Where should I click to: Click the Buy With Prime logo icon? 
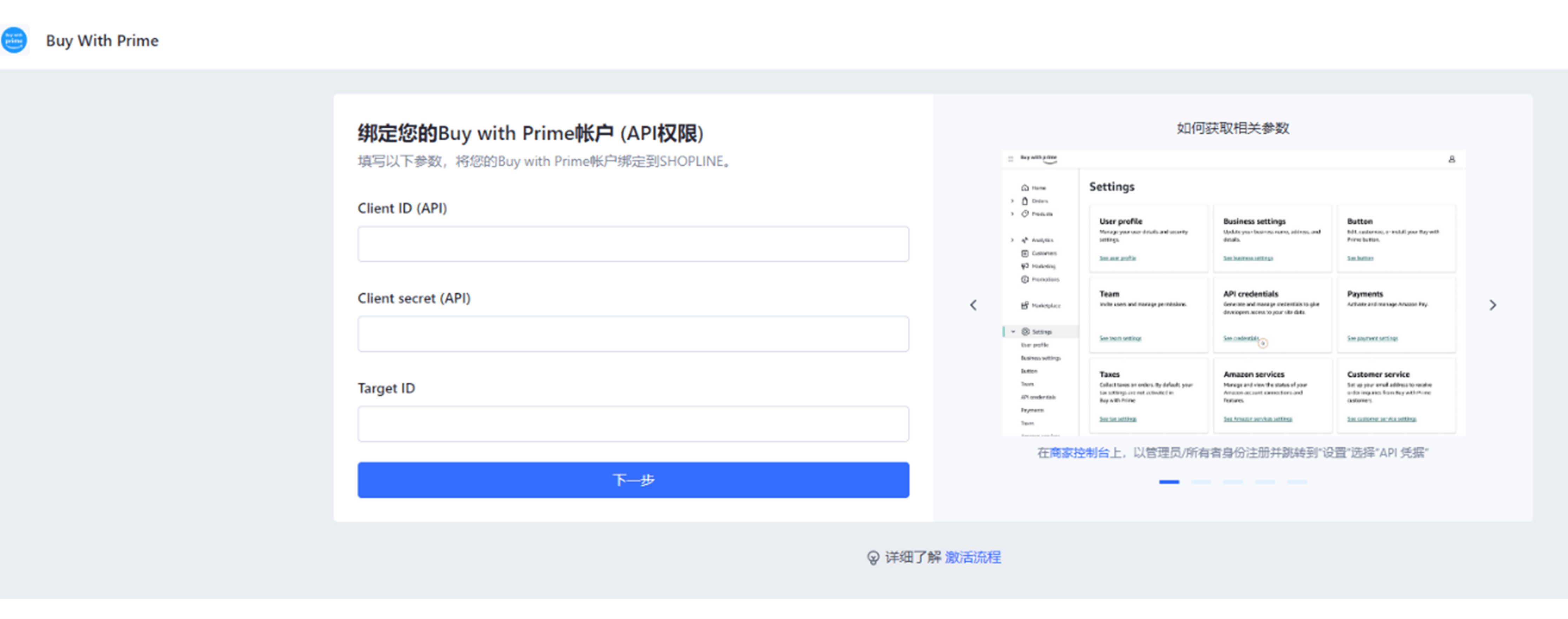15,40
